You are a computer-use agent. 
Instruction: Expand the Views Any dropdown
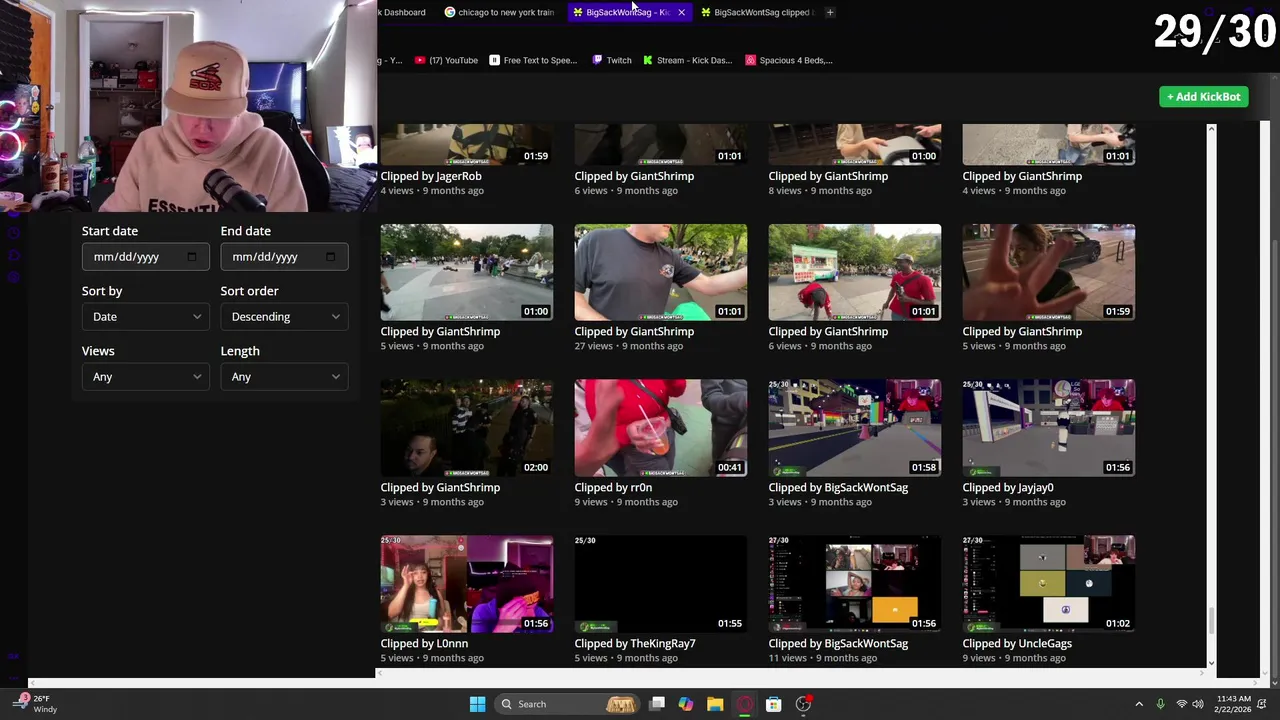pos(145,377)
